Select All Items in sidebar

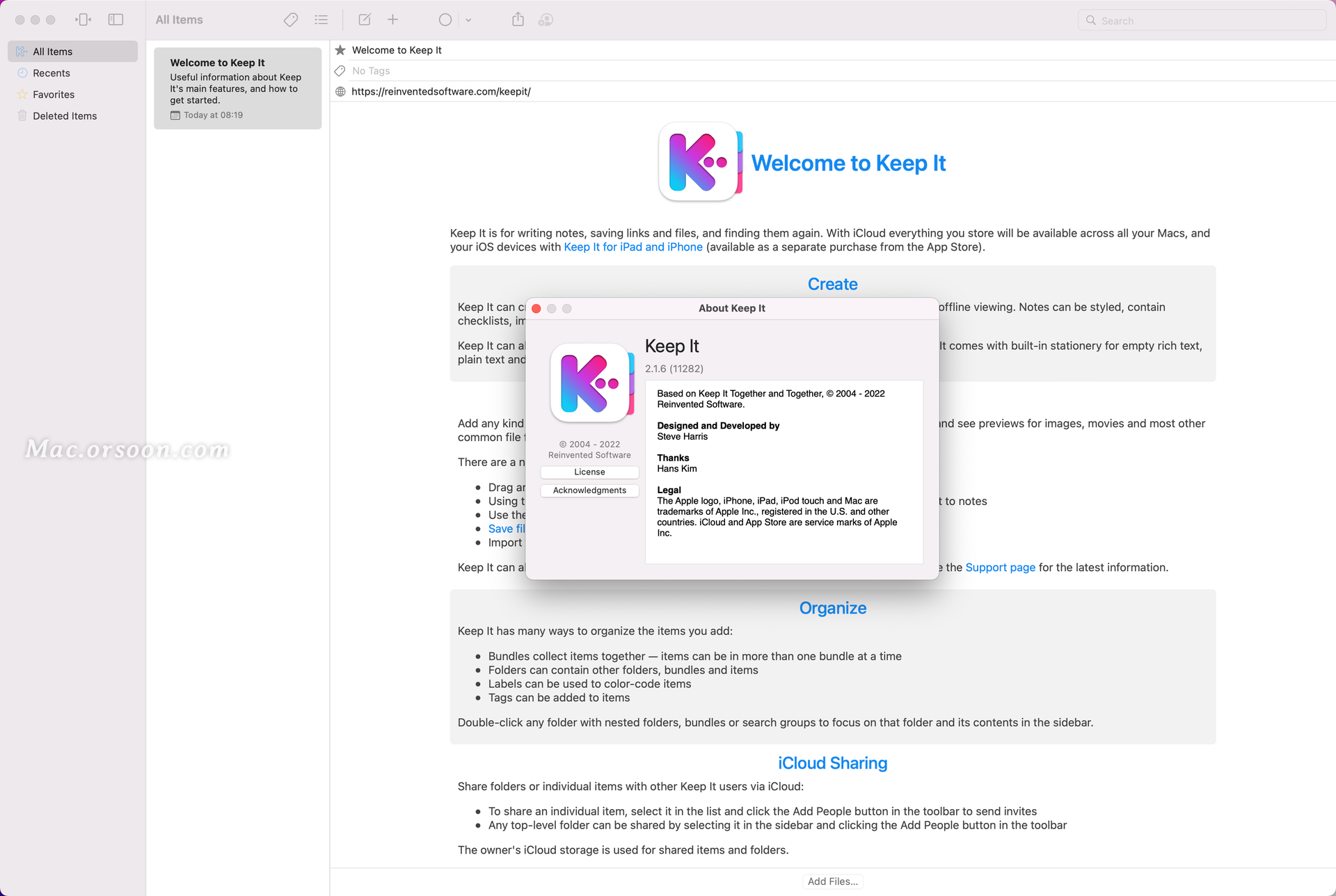[73, 51]
